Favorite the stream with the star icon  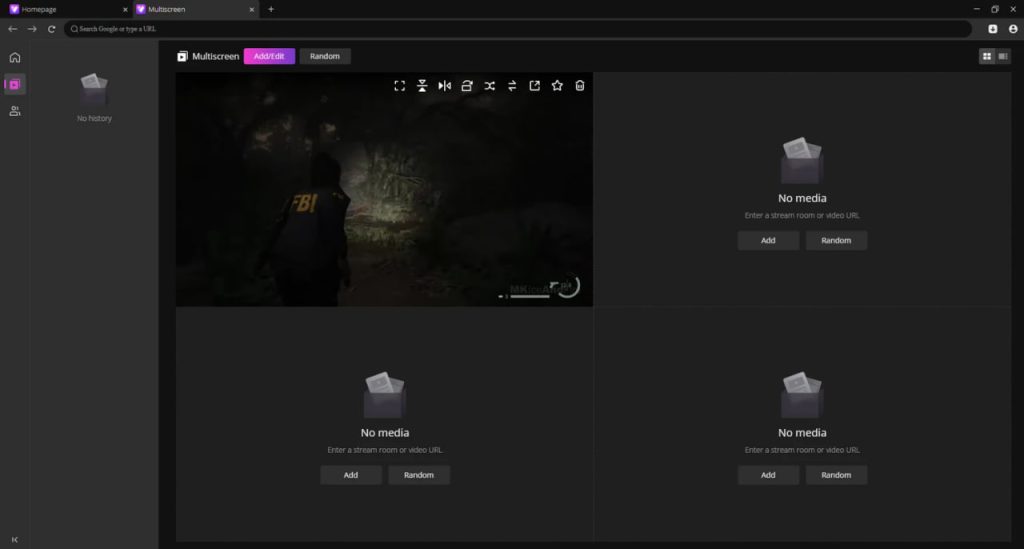[x=557, y=86]
